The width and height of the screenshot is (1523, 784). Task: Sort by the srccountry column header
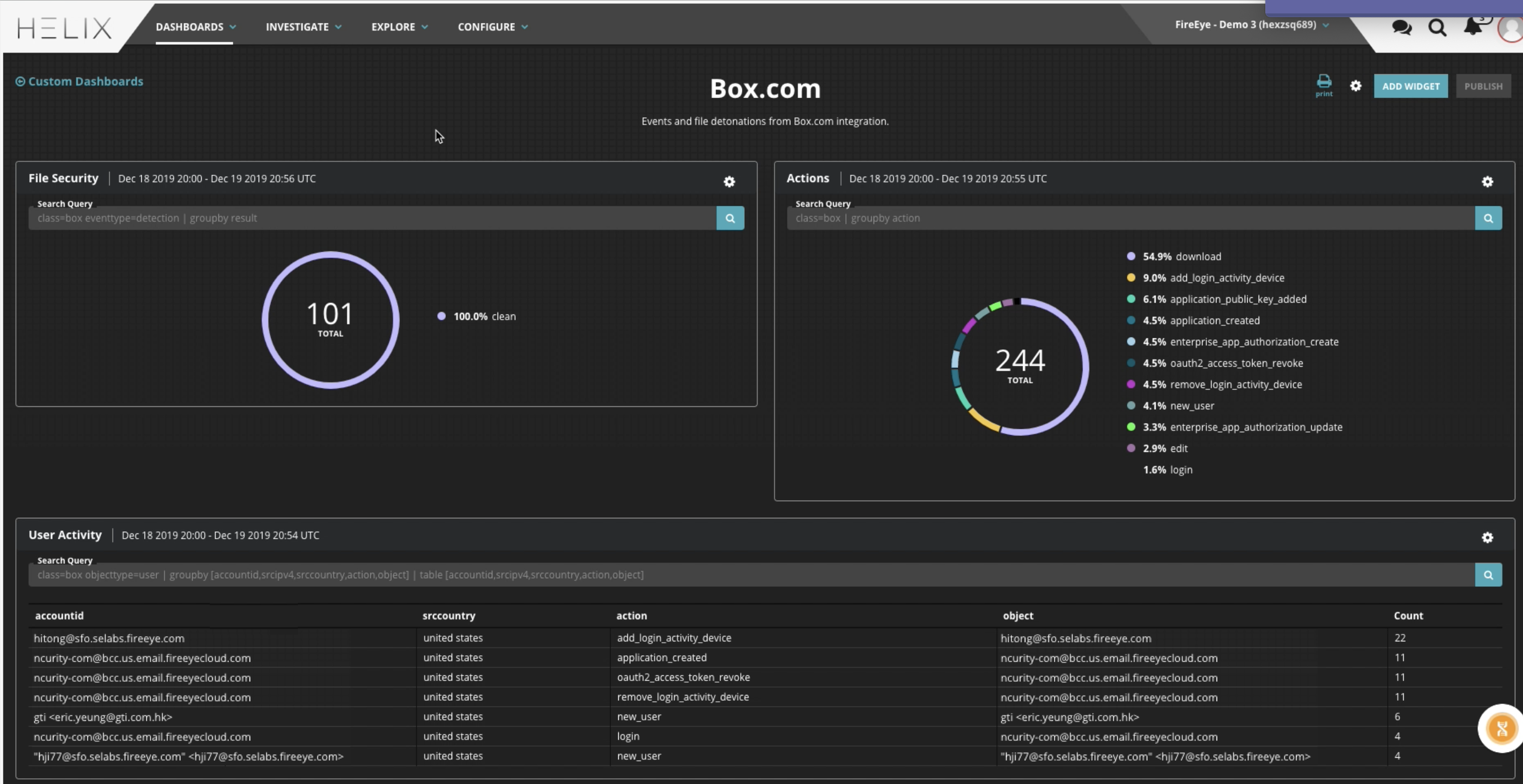[x=449, y=616]
